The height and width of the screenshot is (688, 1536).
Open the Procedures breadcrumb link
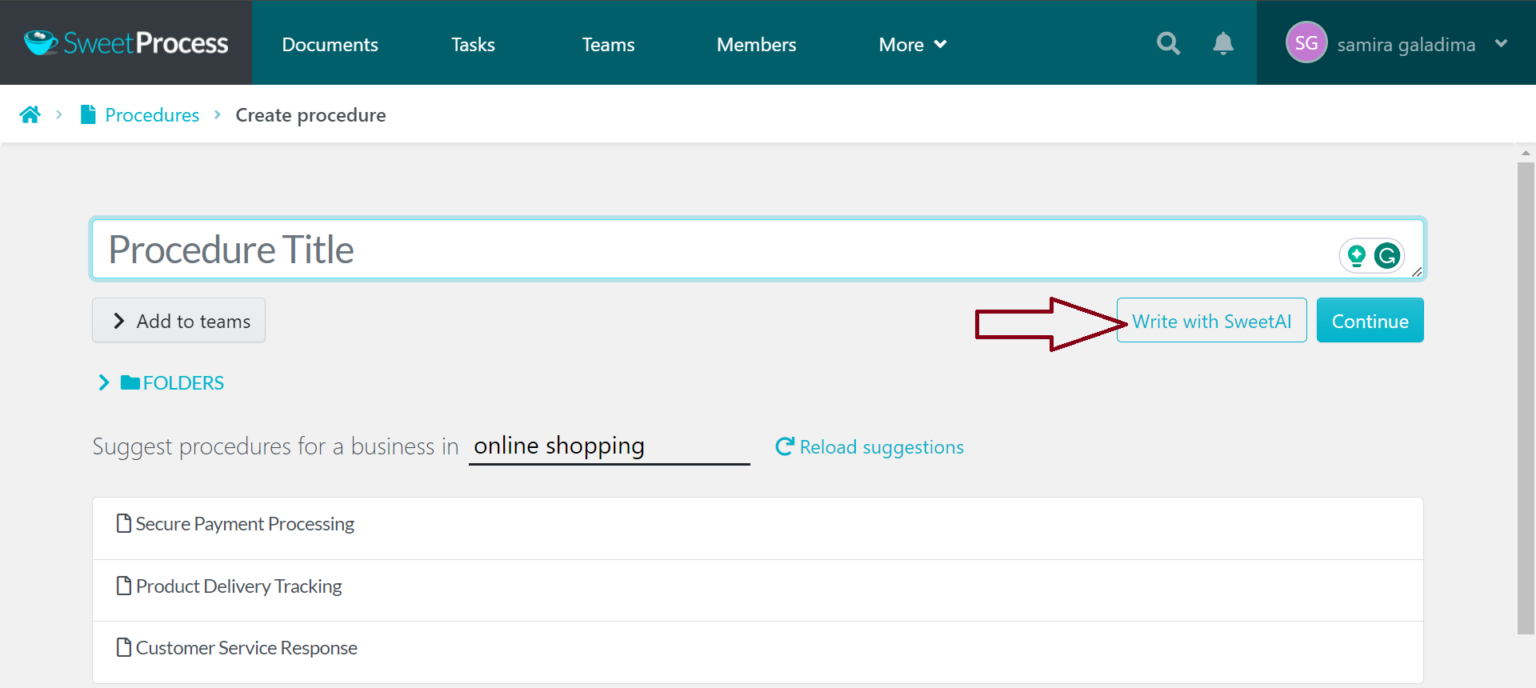click(152, 115)
